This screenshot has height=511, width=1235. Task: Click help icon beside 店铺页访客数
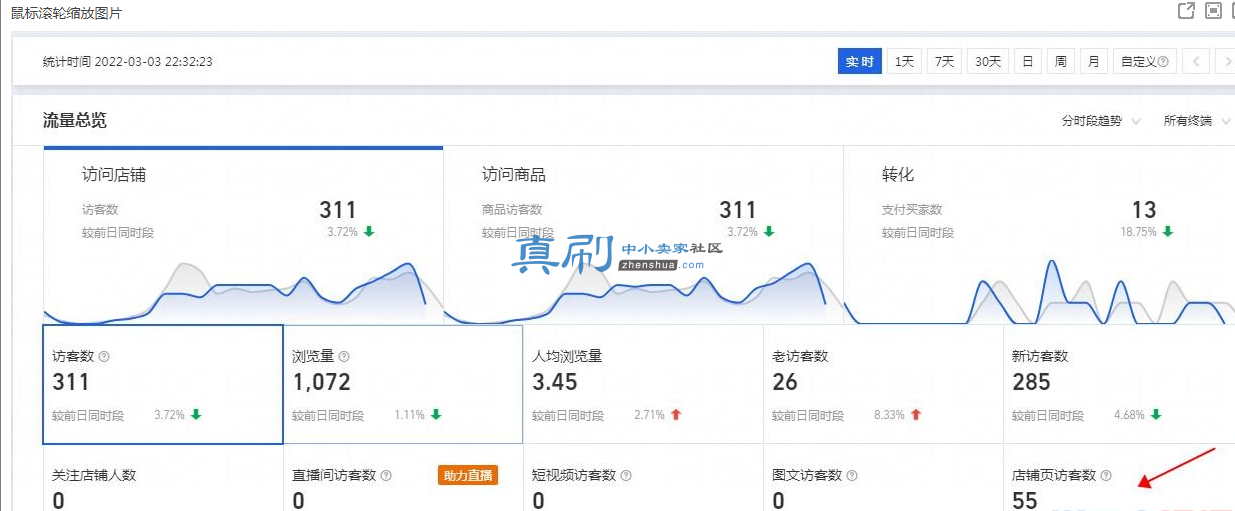[x=1106, y=476]
